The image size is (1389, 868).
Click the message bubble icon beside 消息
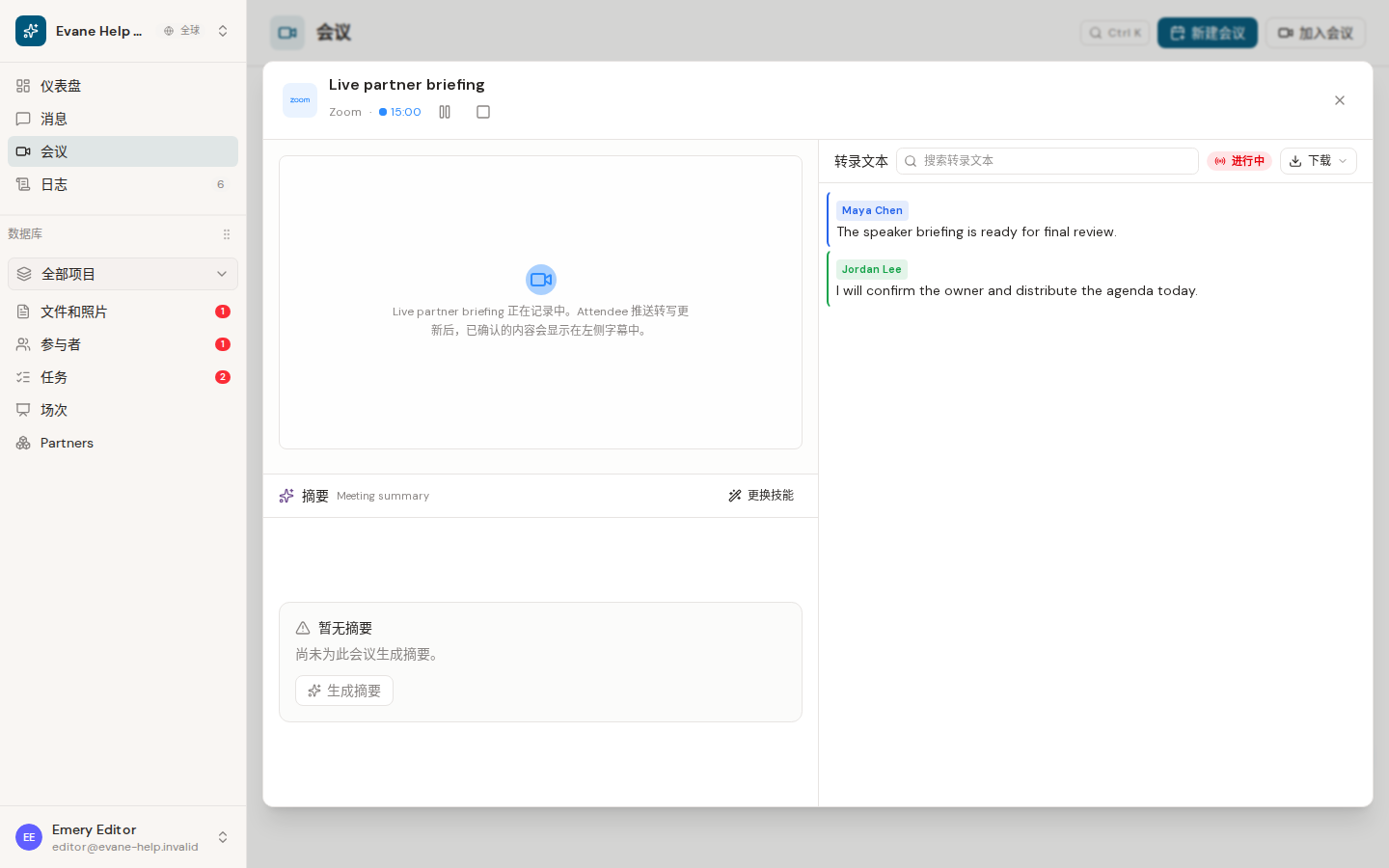(x=23, y=119)
